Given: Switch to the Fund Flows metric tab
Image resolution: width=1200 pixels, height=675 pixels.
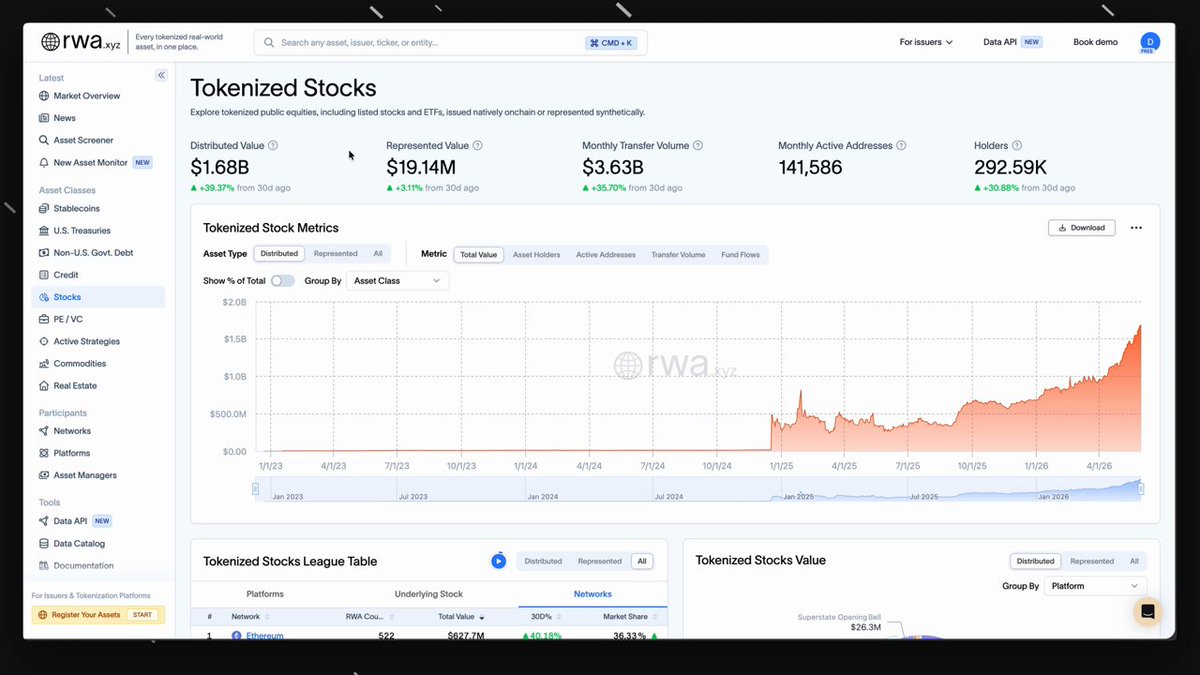Looking at the screenshot, I should tap(741, 255).
